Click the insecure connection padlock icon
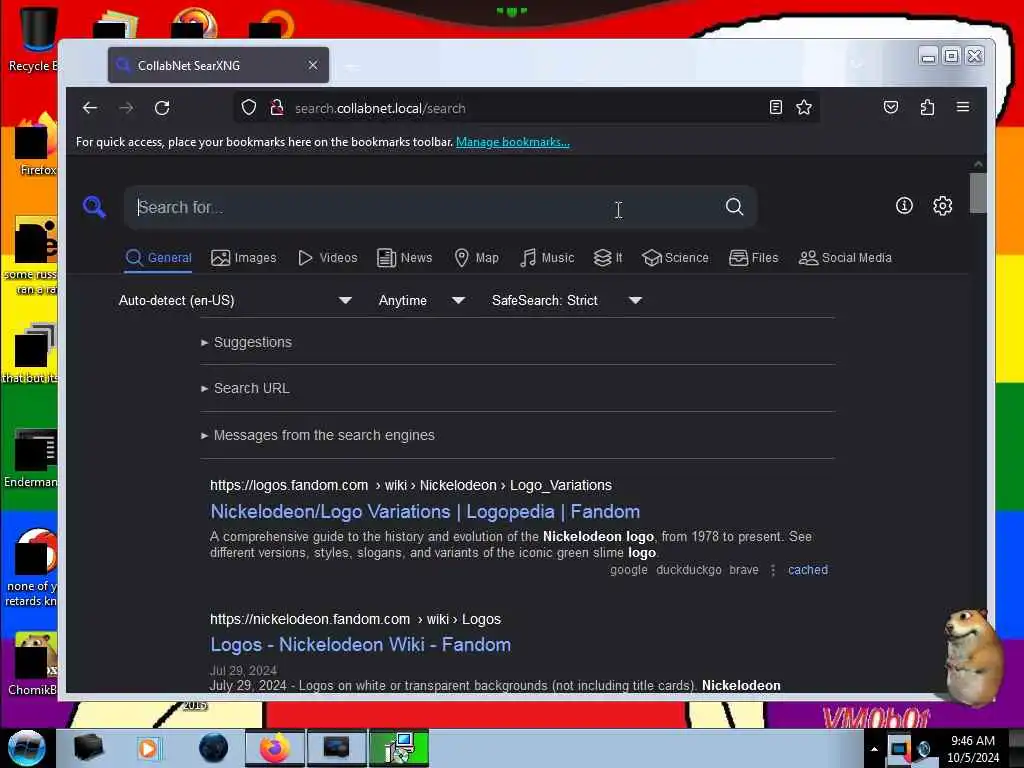 [277, 108]
